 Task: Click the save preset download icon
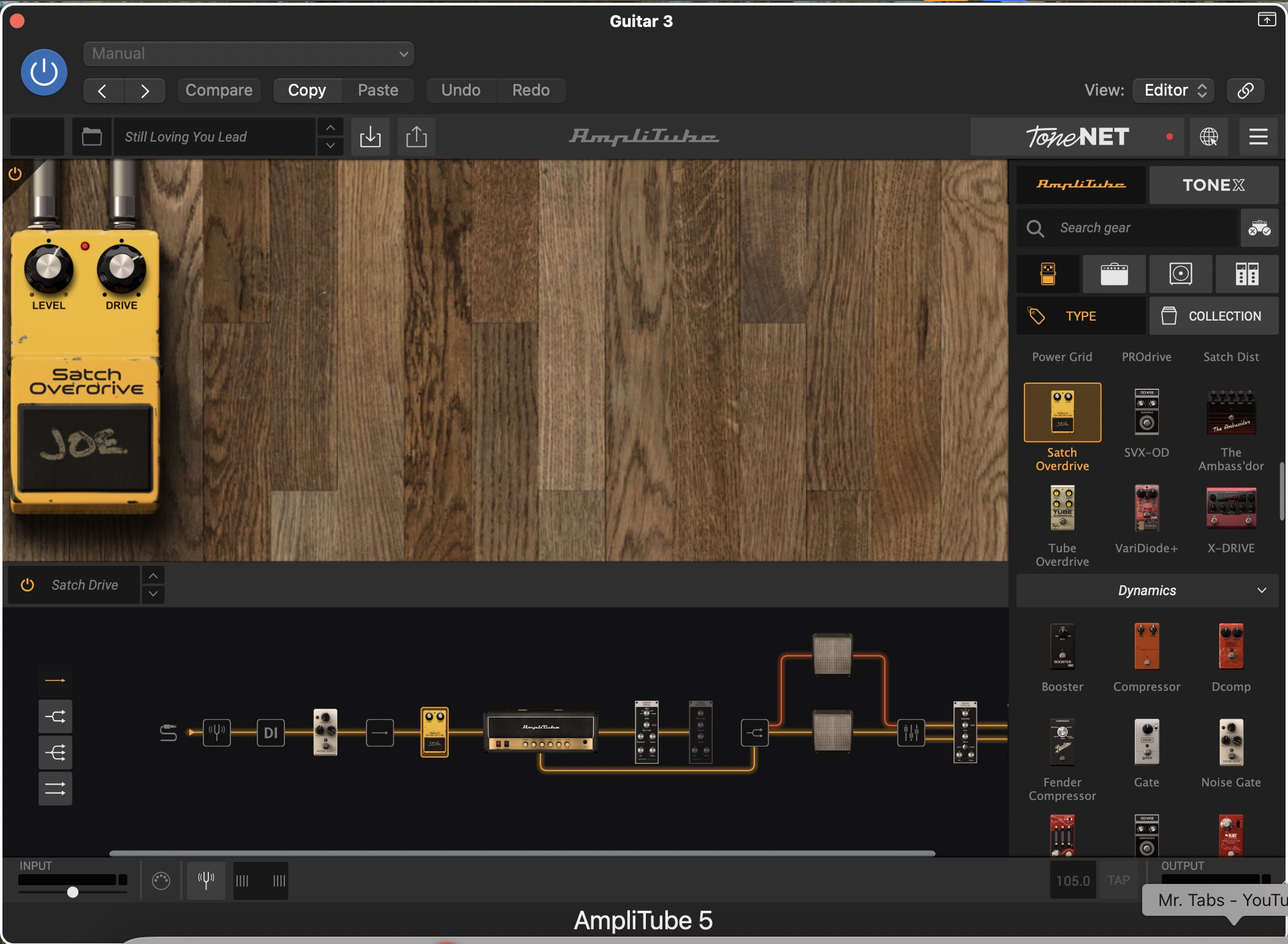tap(370, 137)
